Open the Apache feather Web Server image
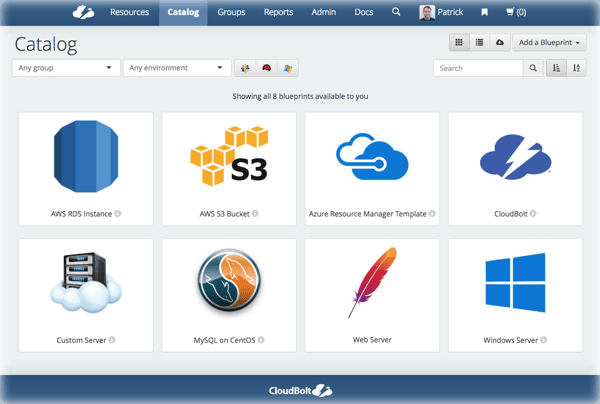Image resolution: width=600 pixels, height=404 pixels. pyautogui.click(x=372, y=282)
